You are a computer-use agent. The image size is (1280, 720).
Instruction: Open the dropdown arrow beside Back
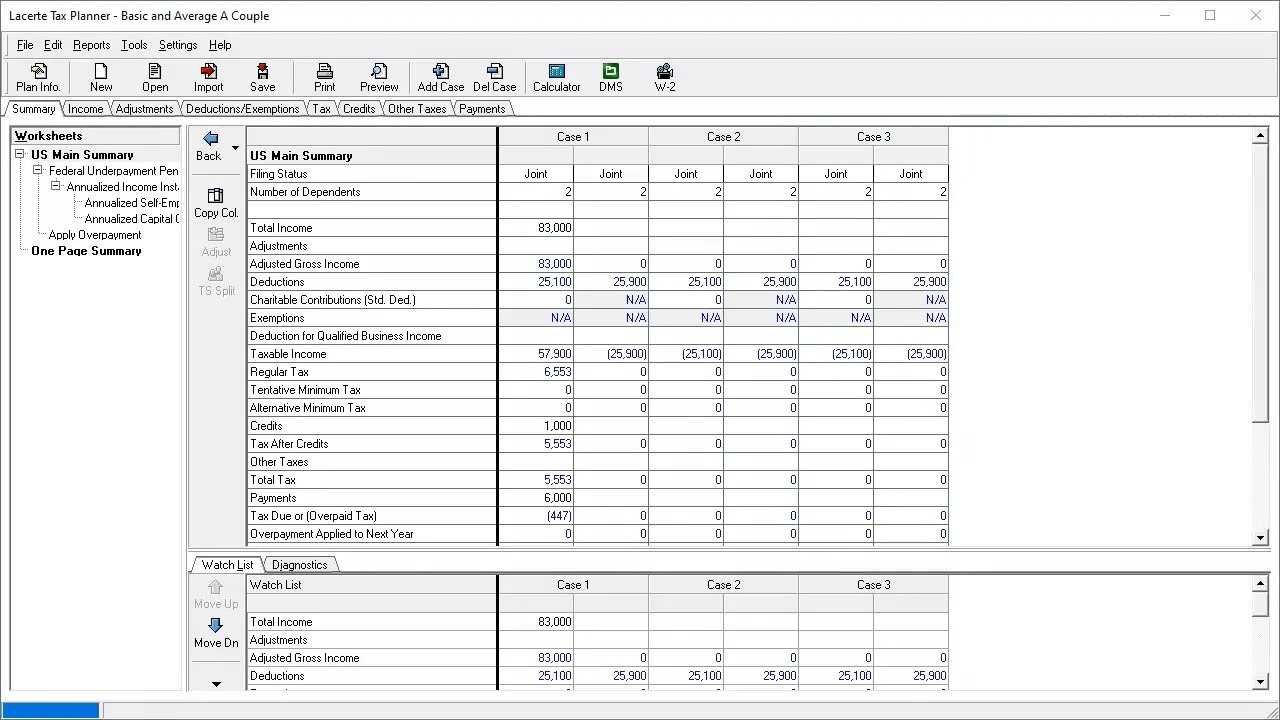(235, 148)
